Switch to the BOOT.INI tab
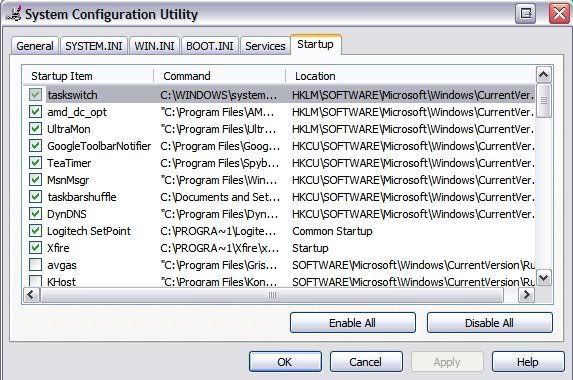The height and width of the screenshot is (380, 573). pos(210,46)
